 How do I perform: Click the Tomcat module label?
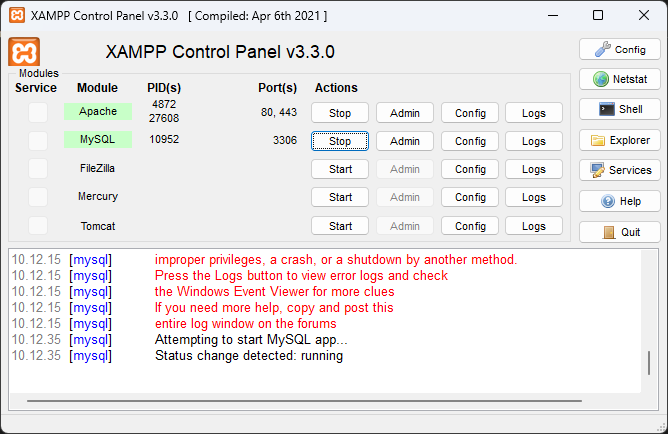coord(98,226)
